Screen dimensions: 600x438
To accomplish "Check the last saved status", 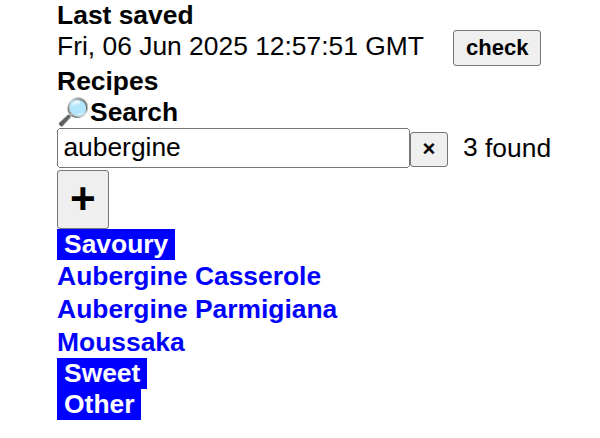I will pyautogui.click(x=497, y=48).
